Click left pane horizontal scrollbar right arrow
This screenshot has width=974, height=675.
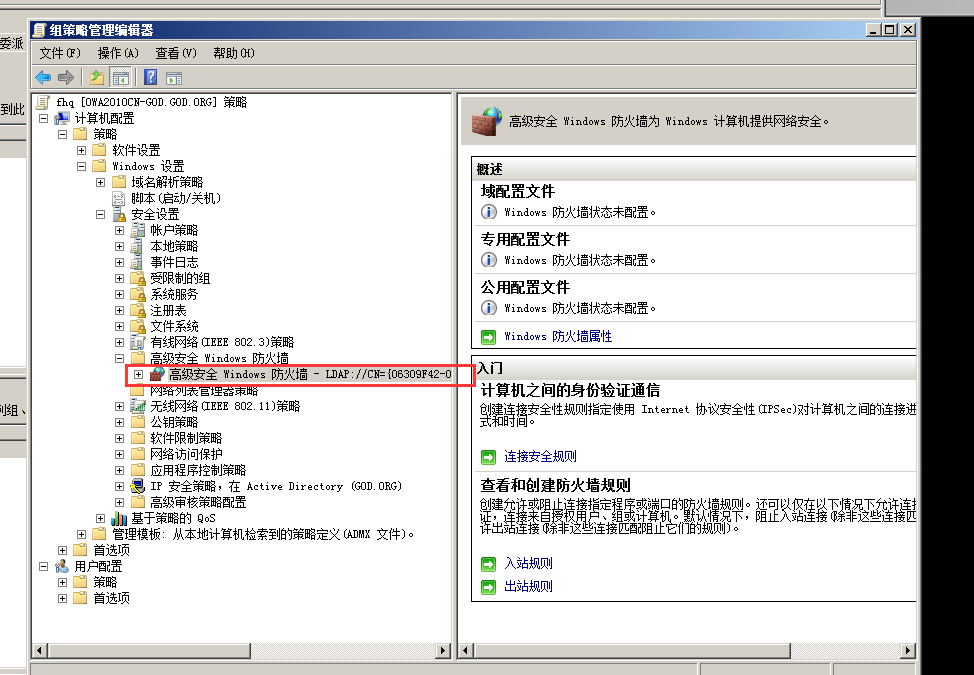point(443,651)
